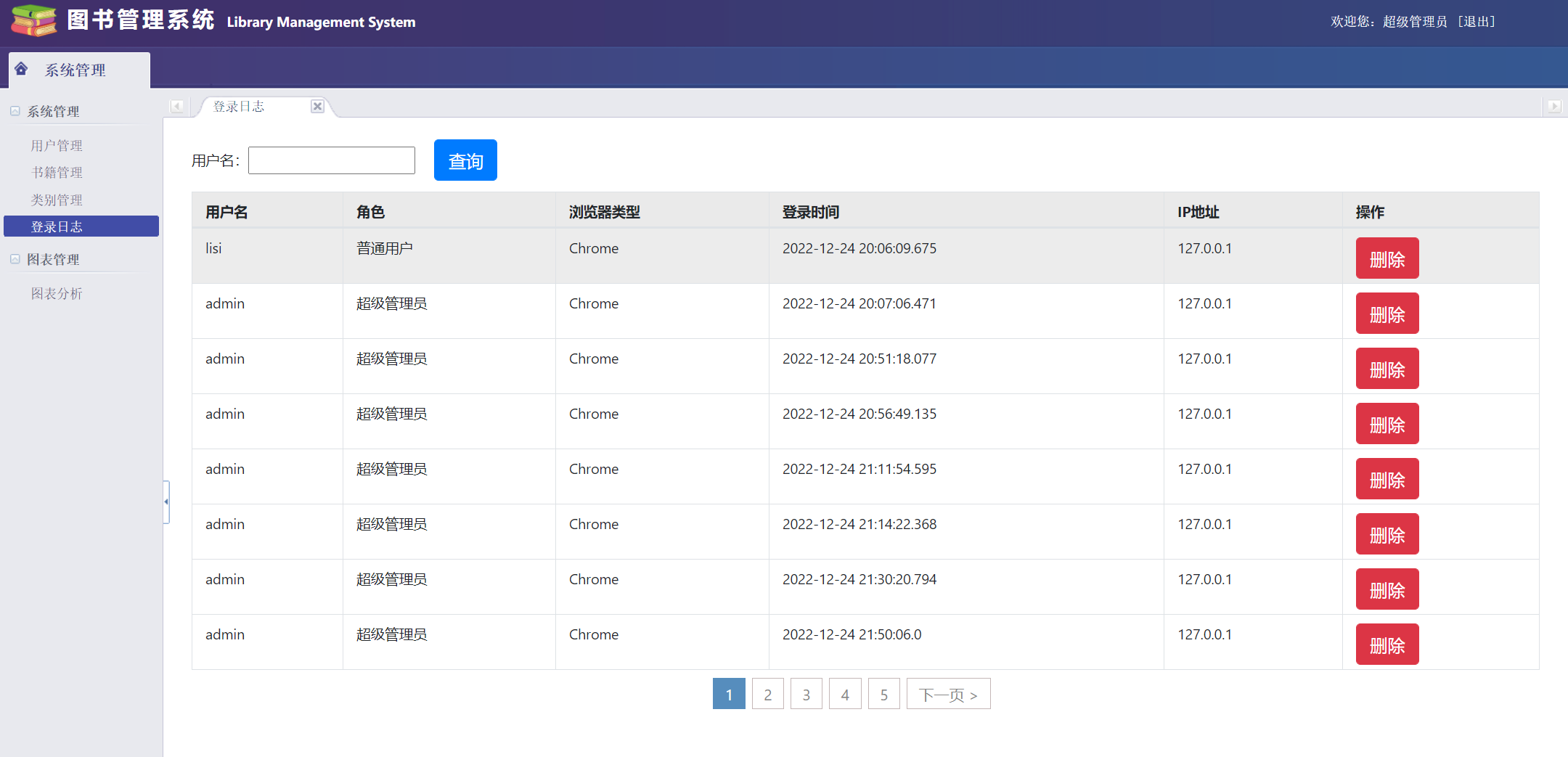Collapse the 系统管理 sidebar group
The height and width of the screenshot is (757, 1568).
[15, 111]
